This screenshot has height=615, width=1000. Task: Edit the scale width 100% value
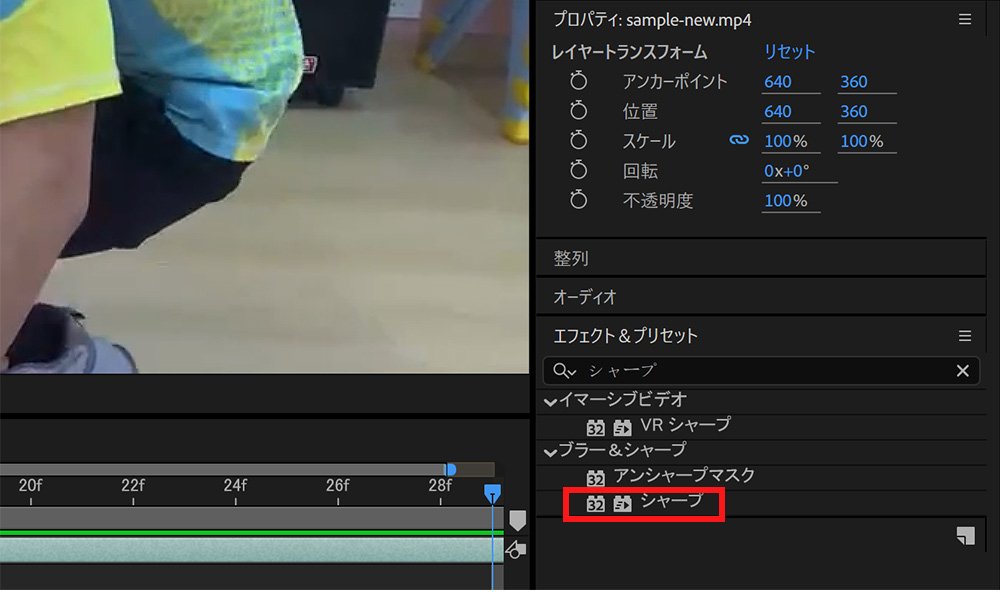[x=786, y=141]
